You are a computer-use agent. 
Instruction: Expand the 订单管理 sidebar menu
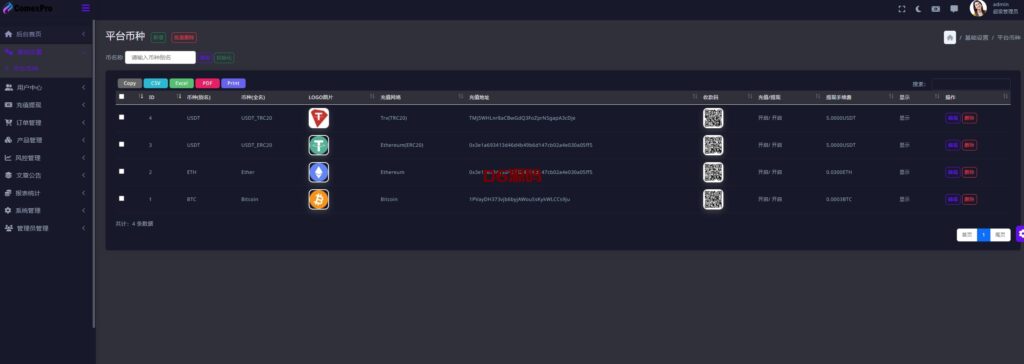[x=44, y=122]
